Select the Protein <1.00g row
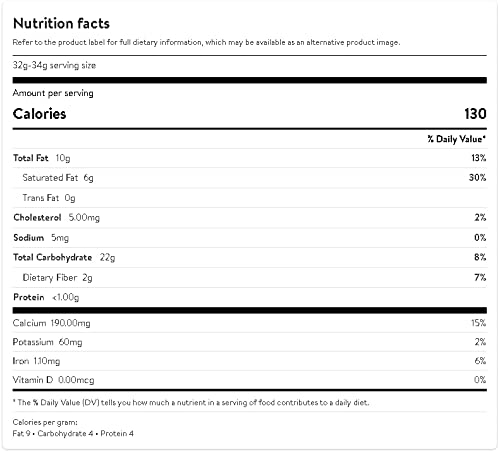 (x=250, y=297)
